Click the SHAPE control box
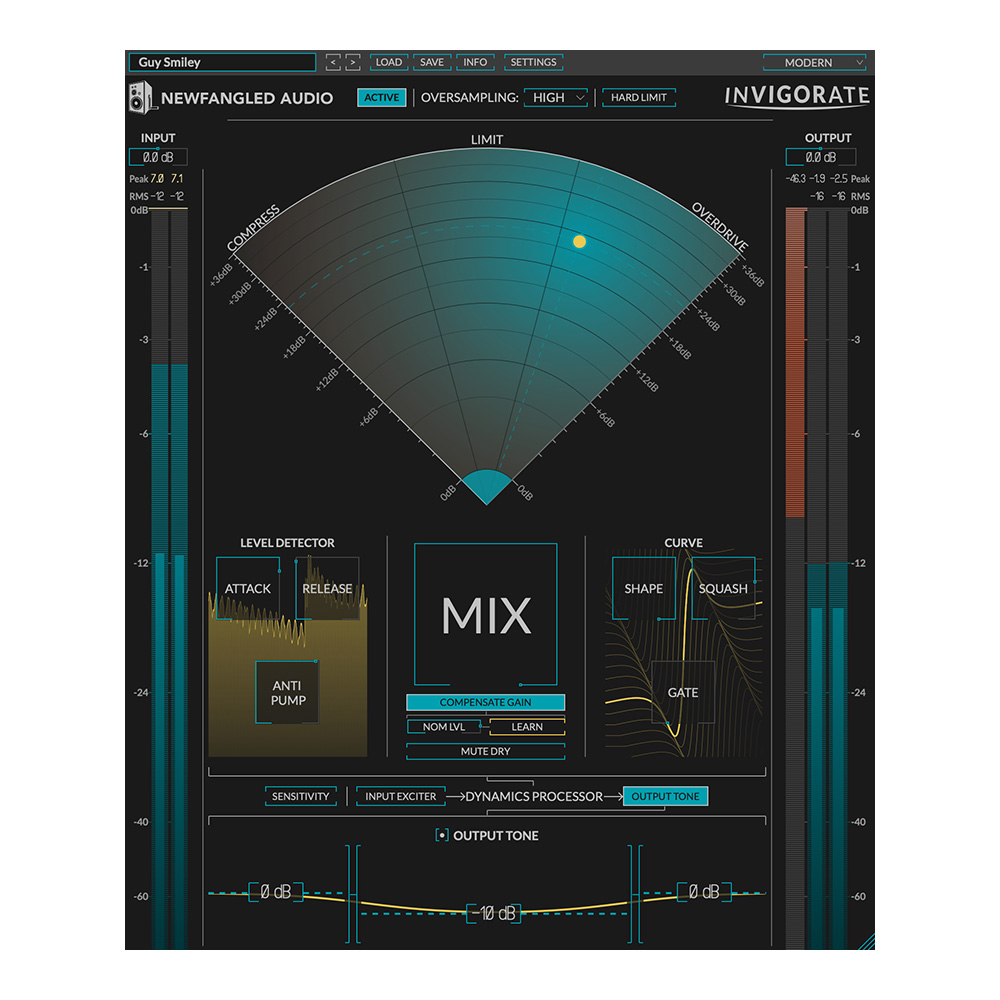This screenshot has width=1000, height=1000. click(643, 588)
